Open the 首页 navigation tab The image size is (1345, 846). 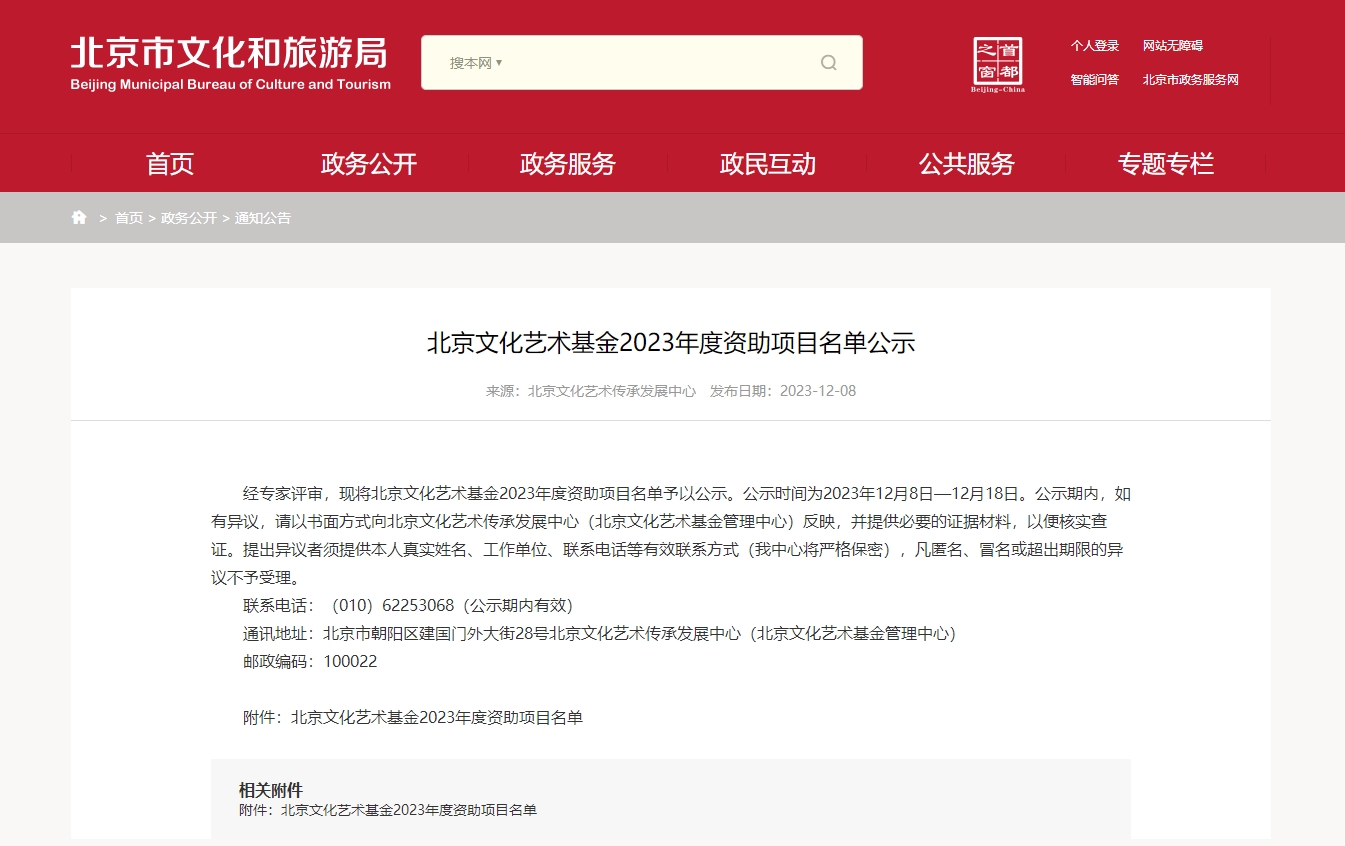(x=170, y=164)
